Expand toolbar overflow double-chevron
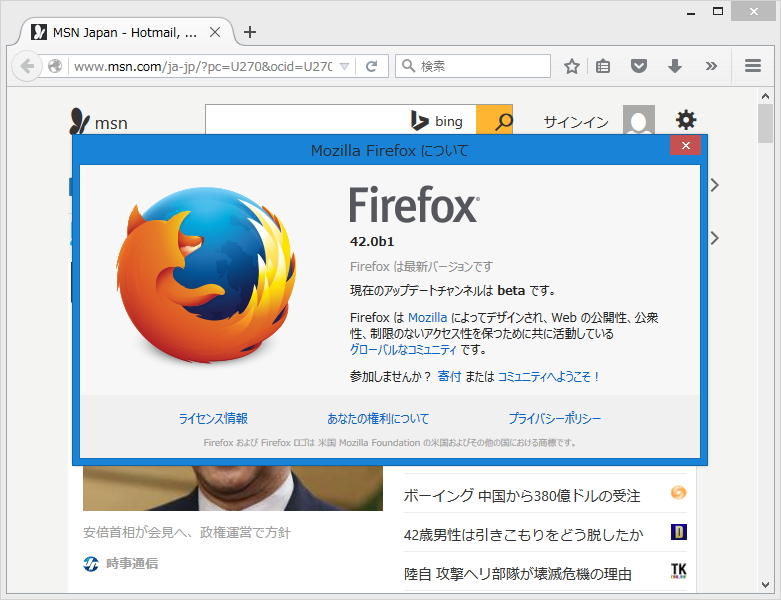Screen dimensions: 781x600 pyautogui.click(x=711, y=66)
